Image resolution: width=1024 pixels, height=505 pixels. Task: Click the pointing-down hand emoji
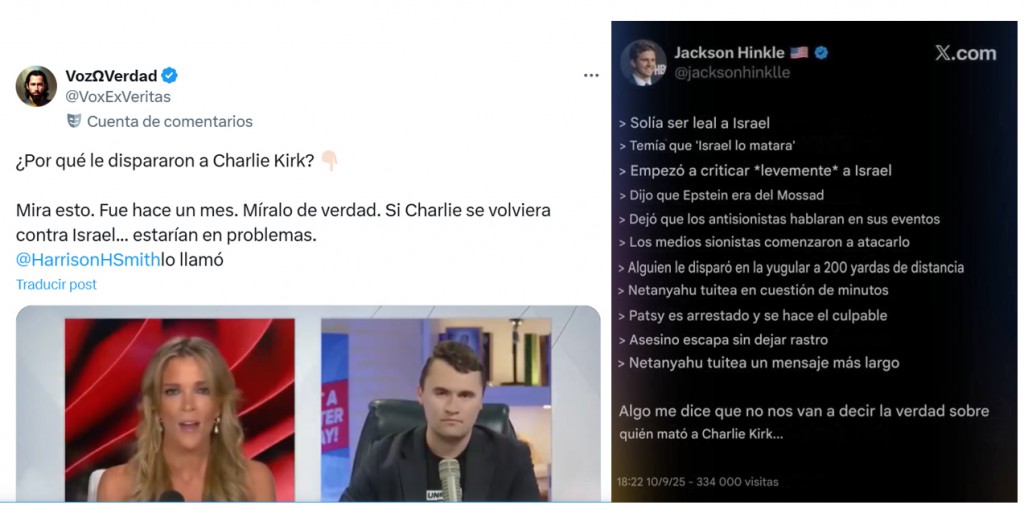point(329,161)
